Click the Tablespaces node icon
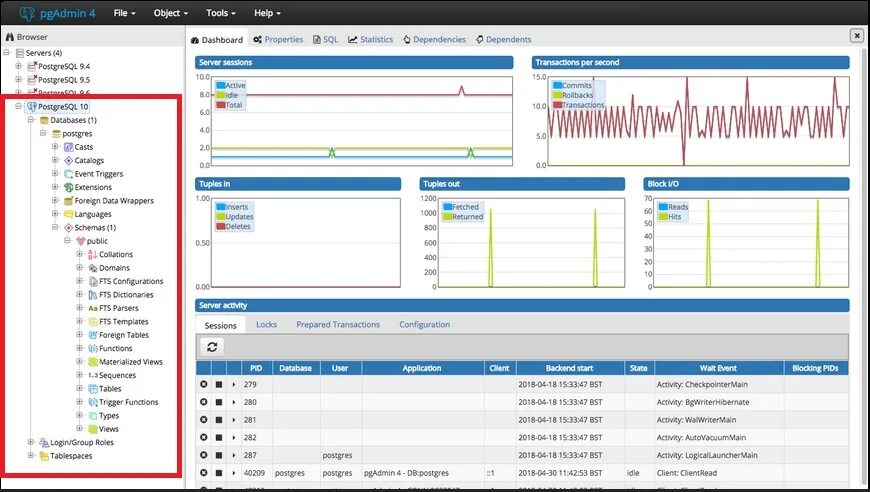The height and width of the screenshot is (492, 870). pyautogui.click(x=44, y=456)
